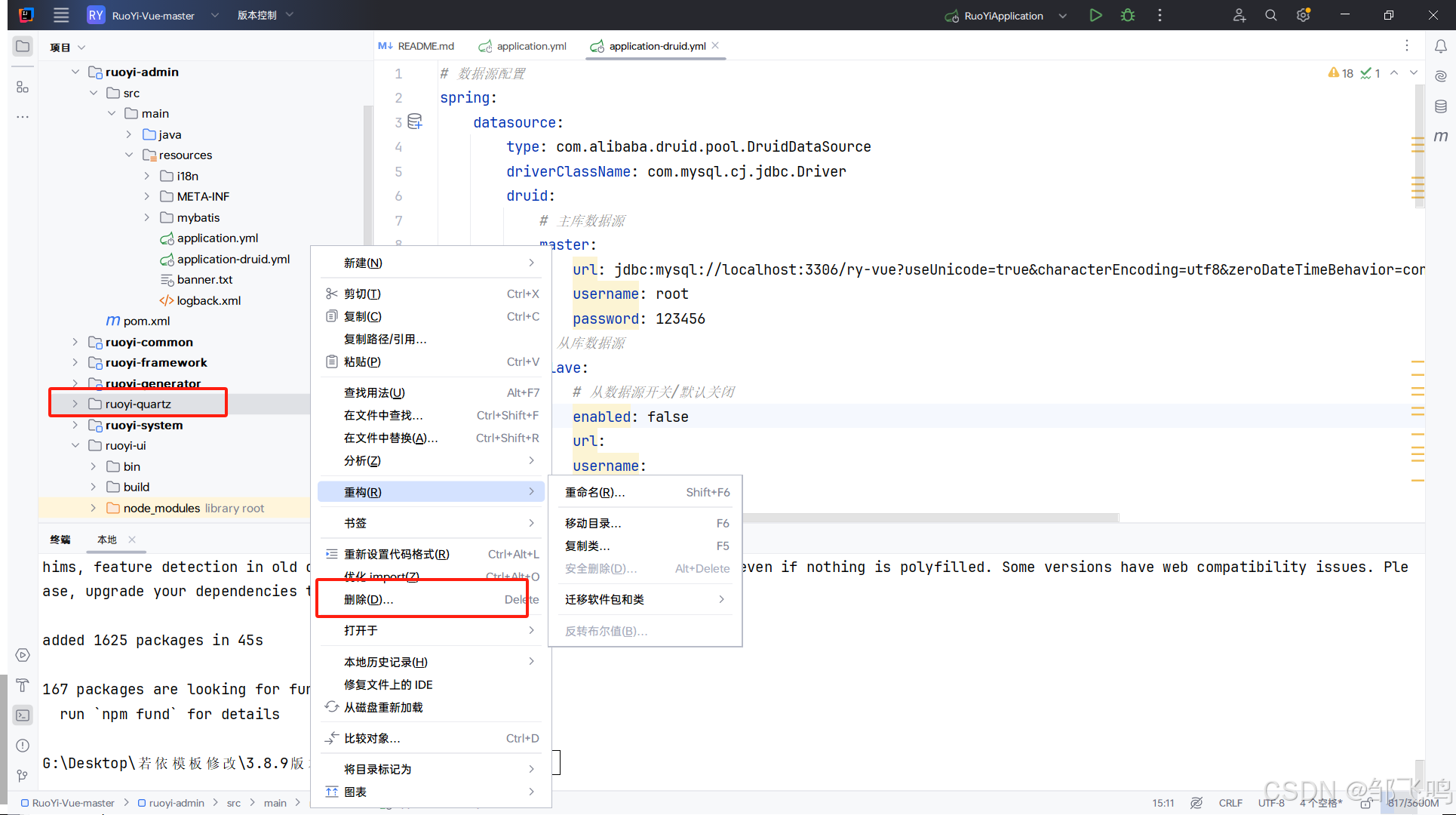
Task: Click CRLF line separator in status bar
Action: [x=1230, y=803]
